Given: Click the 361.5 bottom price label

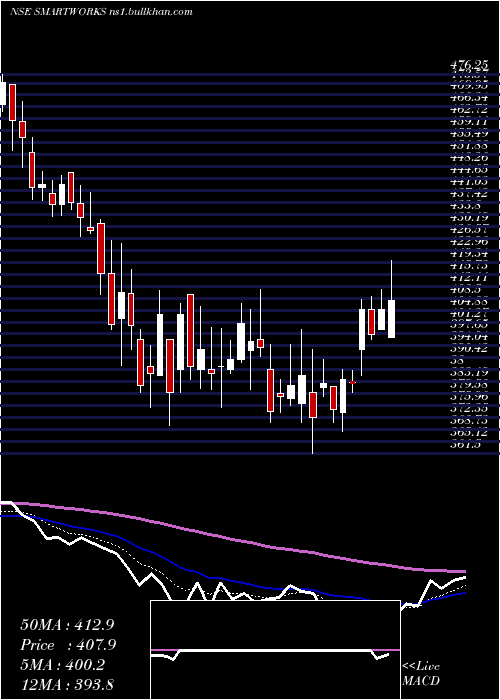Looking at the screenshot, I should pos(467,445).
